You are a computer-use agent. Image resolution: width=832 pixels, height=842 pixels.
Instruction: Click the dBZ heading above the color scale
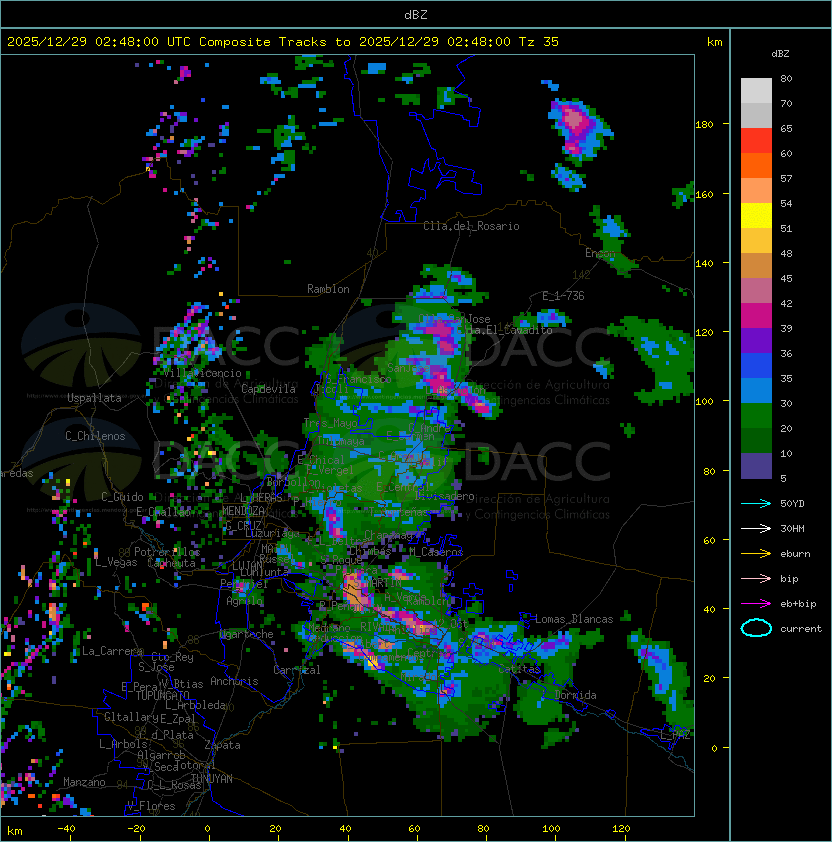(x=780, y=54)
